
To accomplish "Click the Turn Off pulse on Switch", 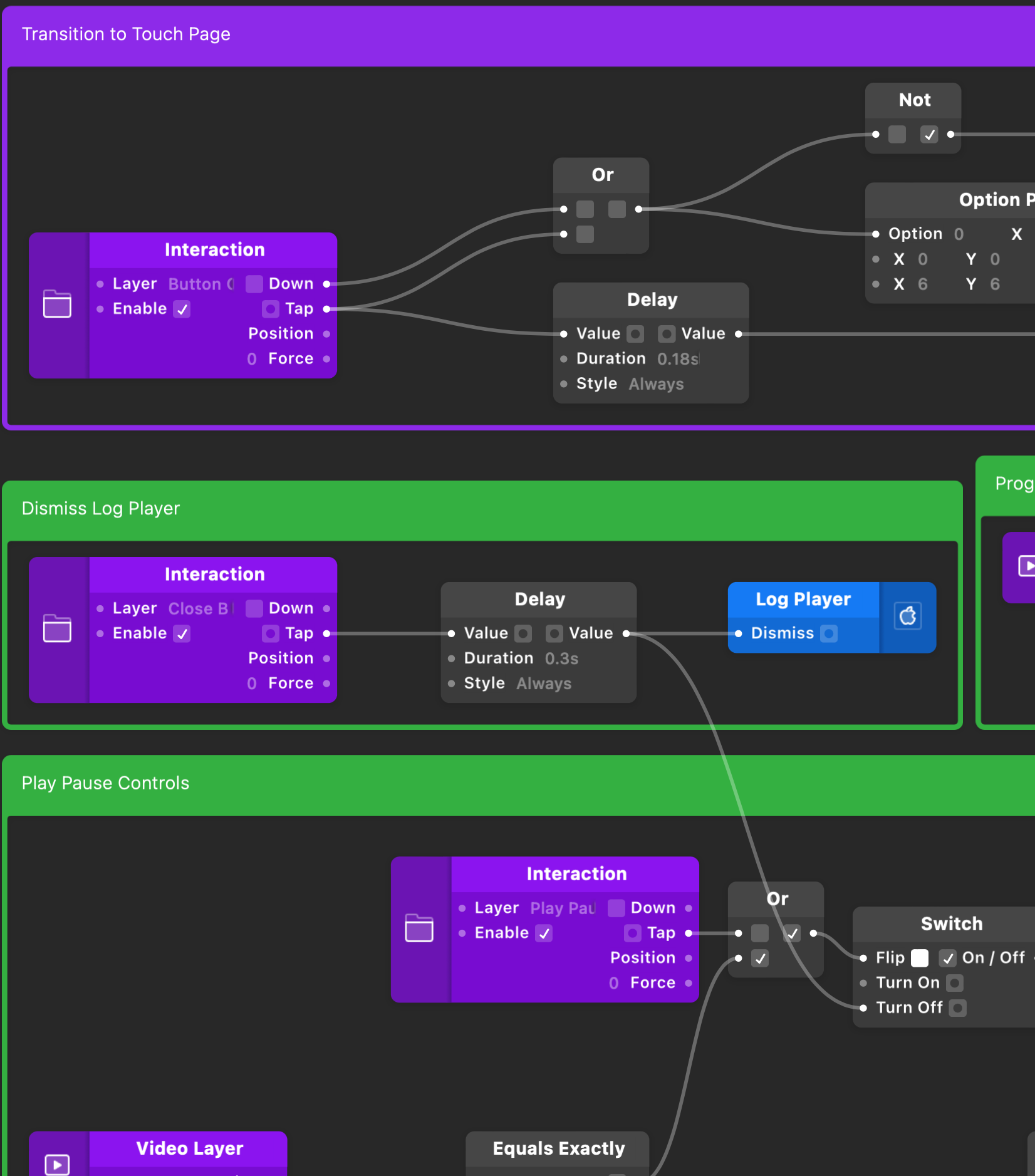I will click(957, 1008).
